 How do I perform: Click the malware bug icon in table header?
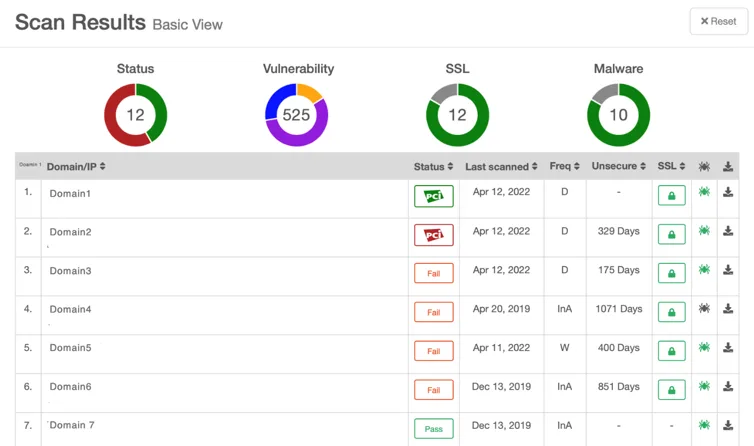pos(704,166)
